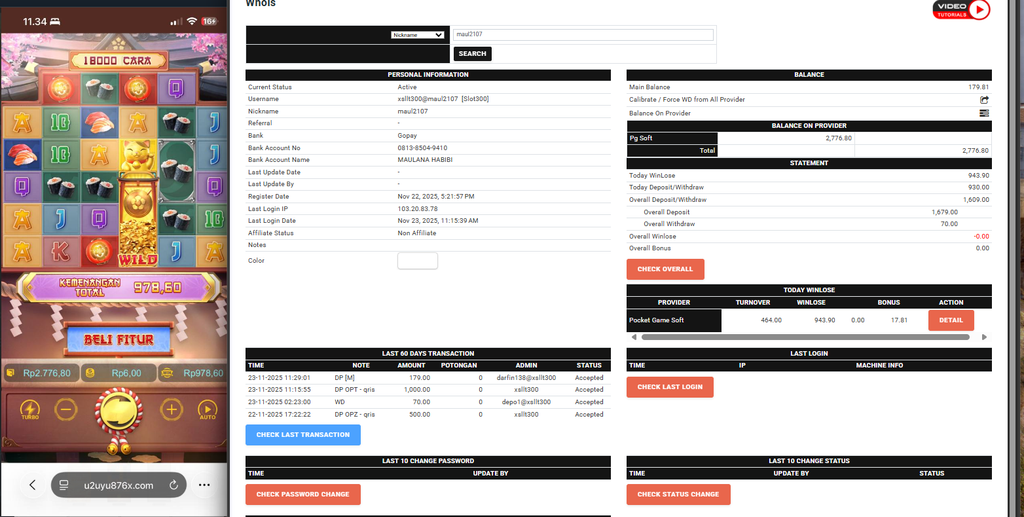1024x517 pixels.
Task: Click the CHECK LAST TRANSACTION button
Action: tap(303, 435)
